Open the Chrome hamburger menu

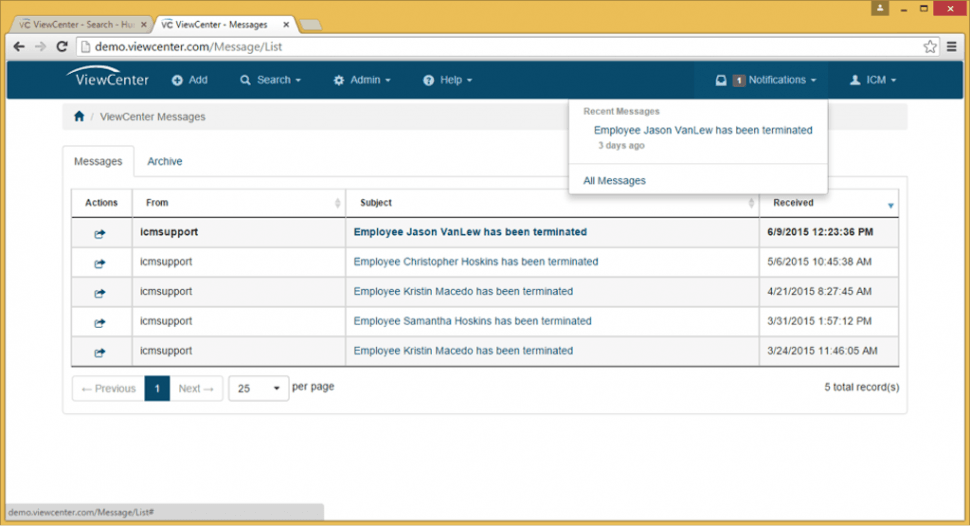pyautogui.click(x=951, y=46)
